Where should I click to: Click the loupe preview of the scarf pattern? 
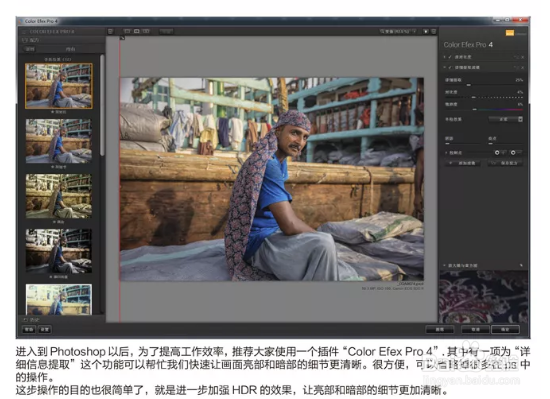[x=483, y=297]
